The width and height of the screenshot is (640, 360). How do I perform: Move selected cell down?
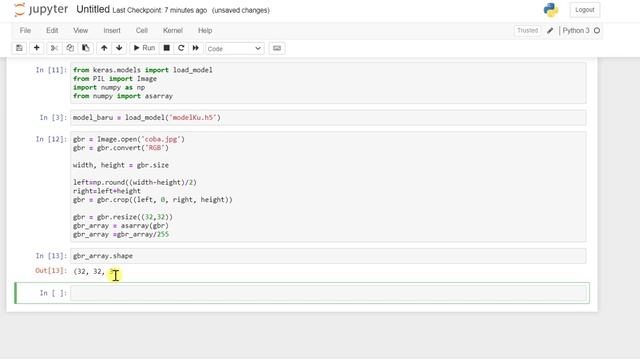(x=119, y=48)
